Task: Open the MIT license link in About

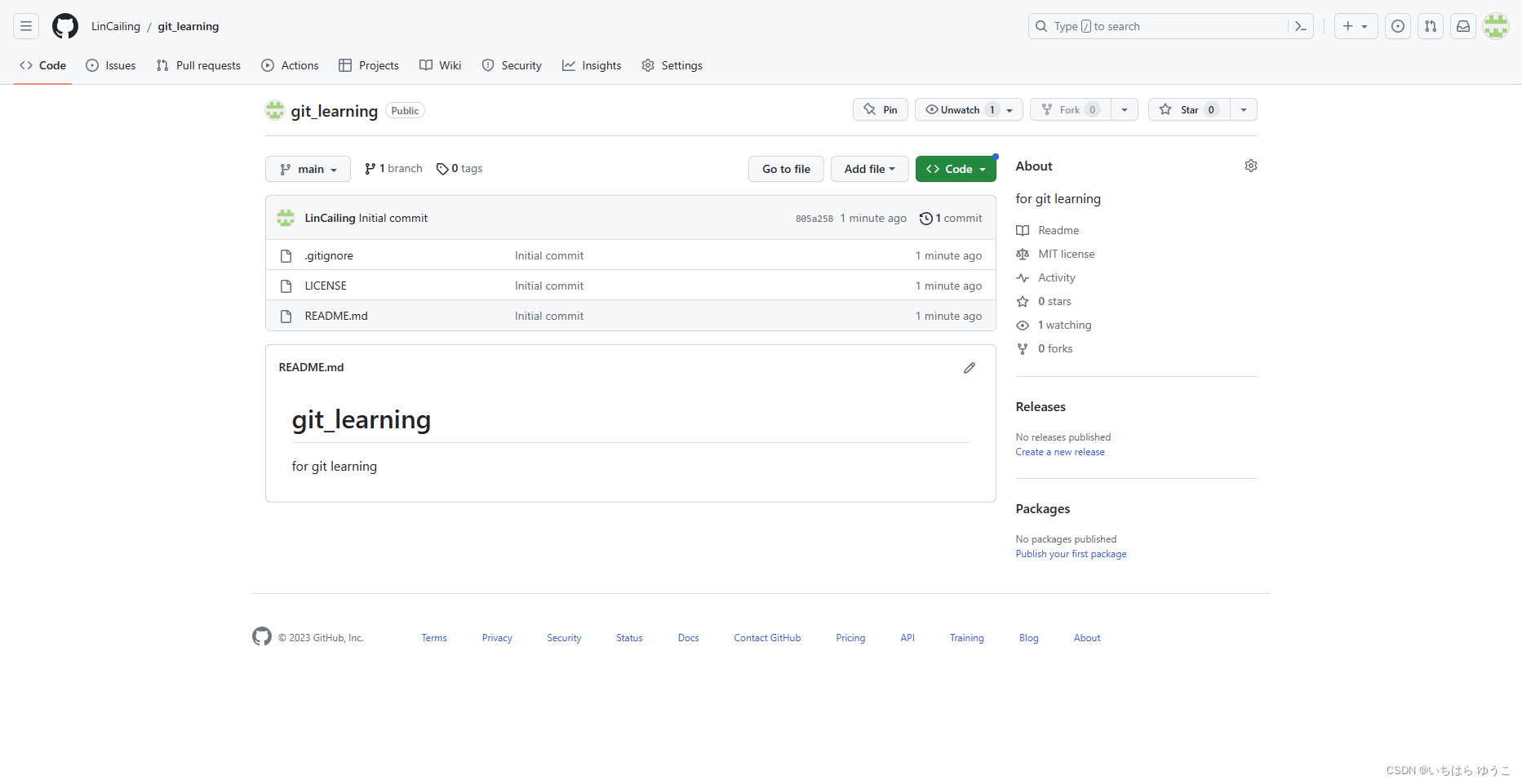Action: coord(1055,254)
